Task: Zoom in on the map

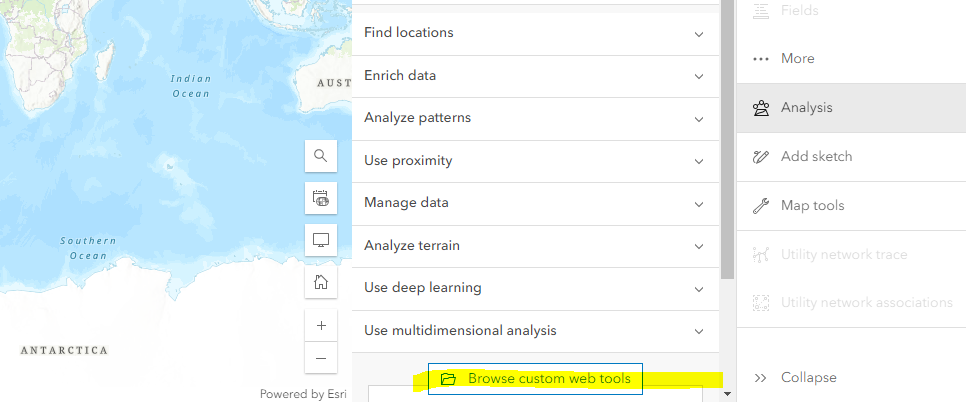Action: click(321, 326)
